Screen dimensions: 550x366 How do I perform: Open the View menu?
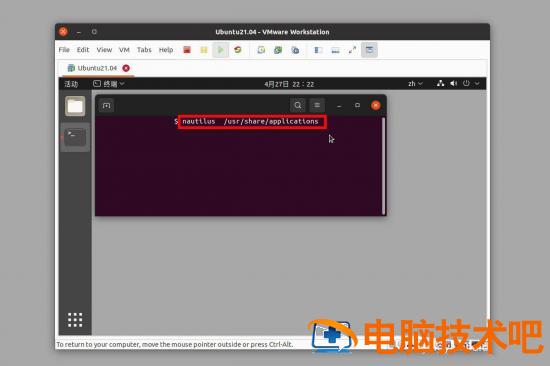tap(104, 50)
